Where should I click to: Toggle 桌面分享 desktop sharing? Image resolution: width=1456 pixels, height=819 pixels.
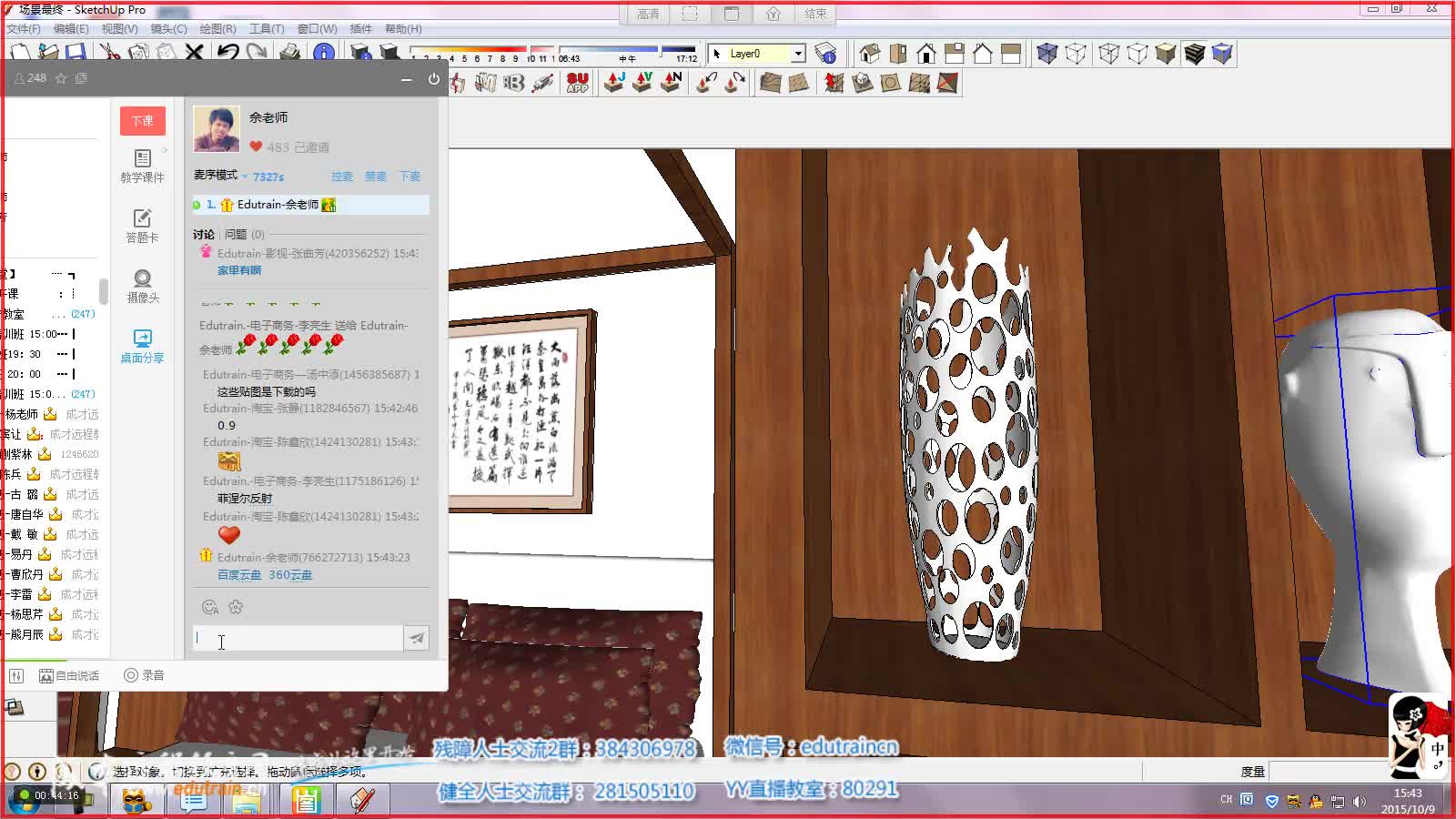[x=142, y=346]
